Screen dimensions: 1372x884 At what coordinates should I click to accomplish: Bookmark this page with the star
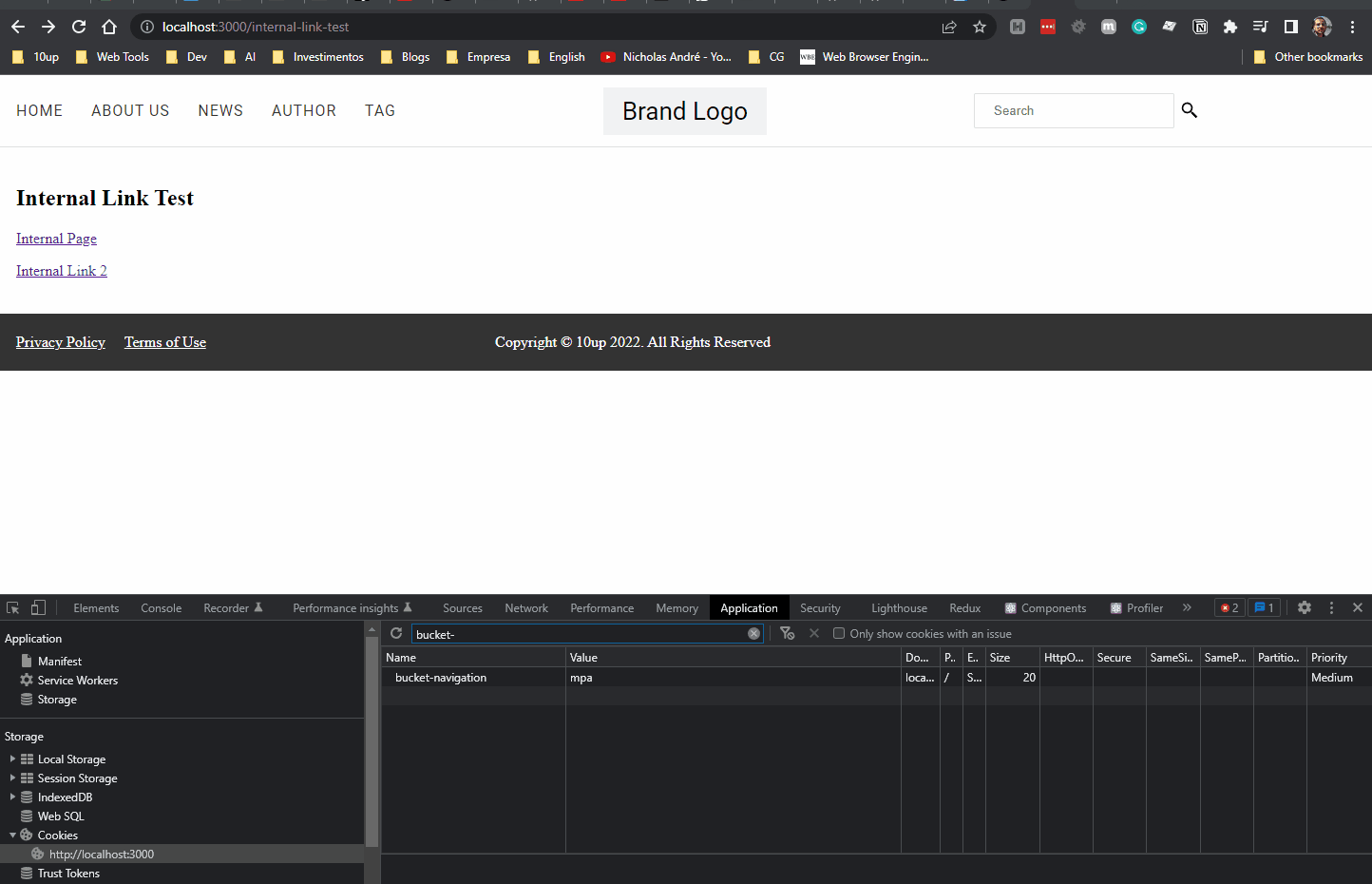pos(980,27)
